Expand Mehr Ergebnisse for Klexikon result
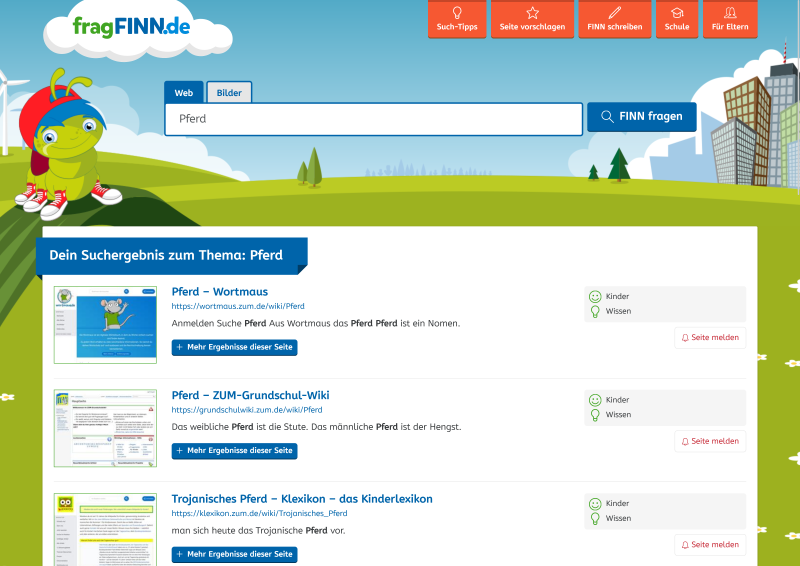800x566 pixels. tap(235, 555)
